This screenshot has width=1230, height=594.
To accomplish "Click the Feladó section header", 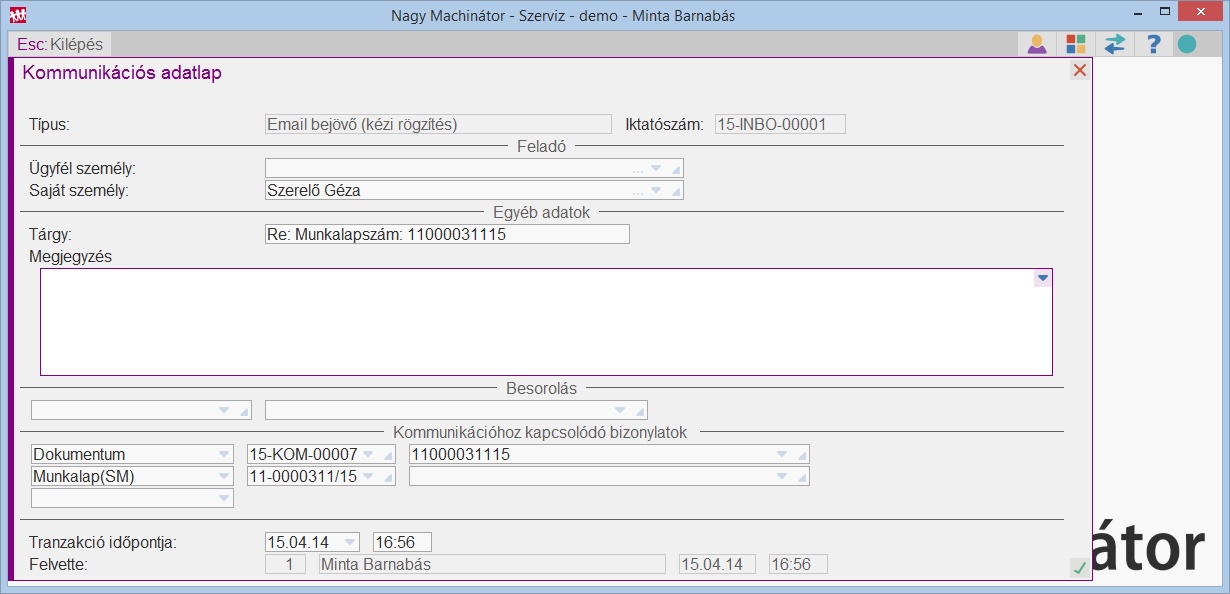I will [542, 146].
